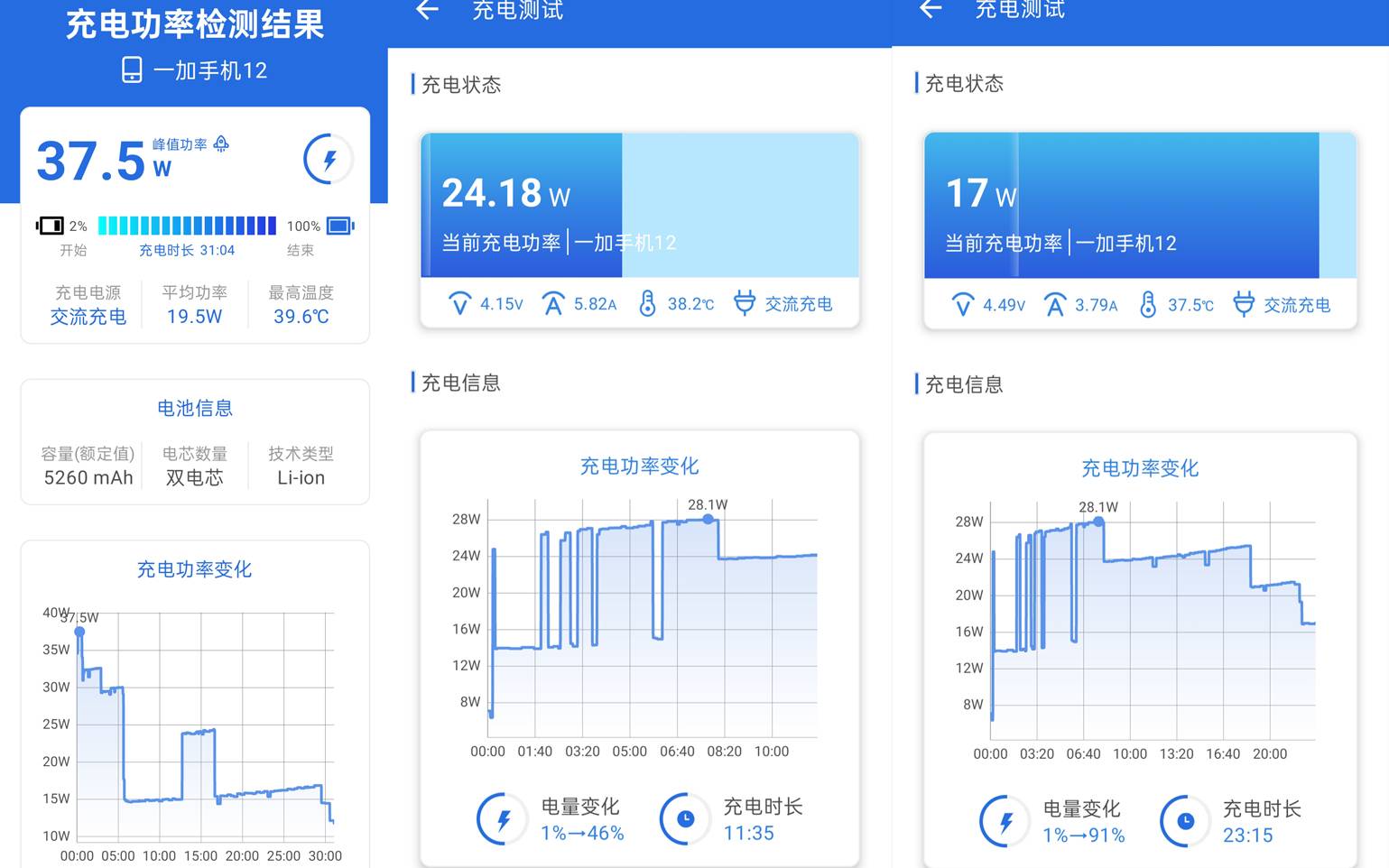Click 28.1W peak marker in middle chart
Viewport: 1389px width, 868px height.
708,519
